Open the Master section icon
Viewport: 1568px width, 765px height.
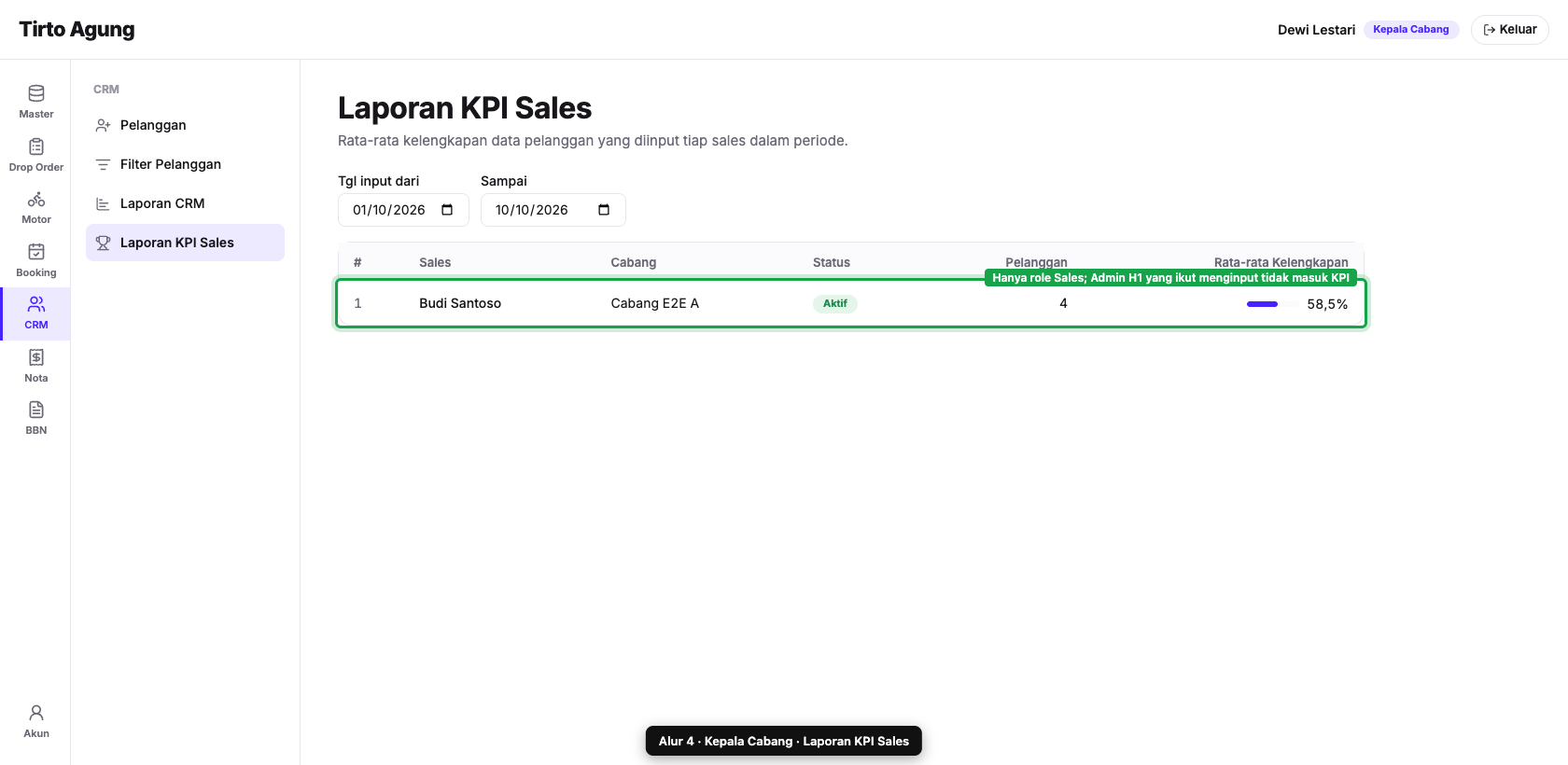click(36, 93)
